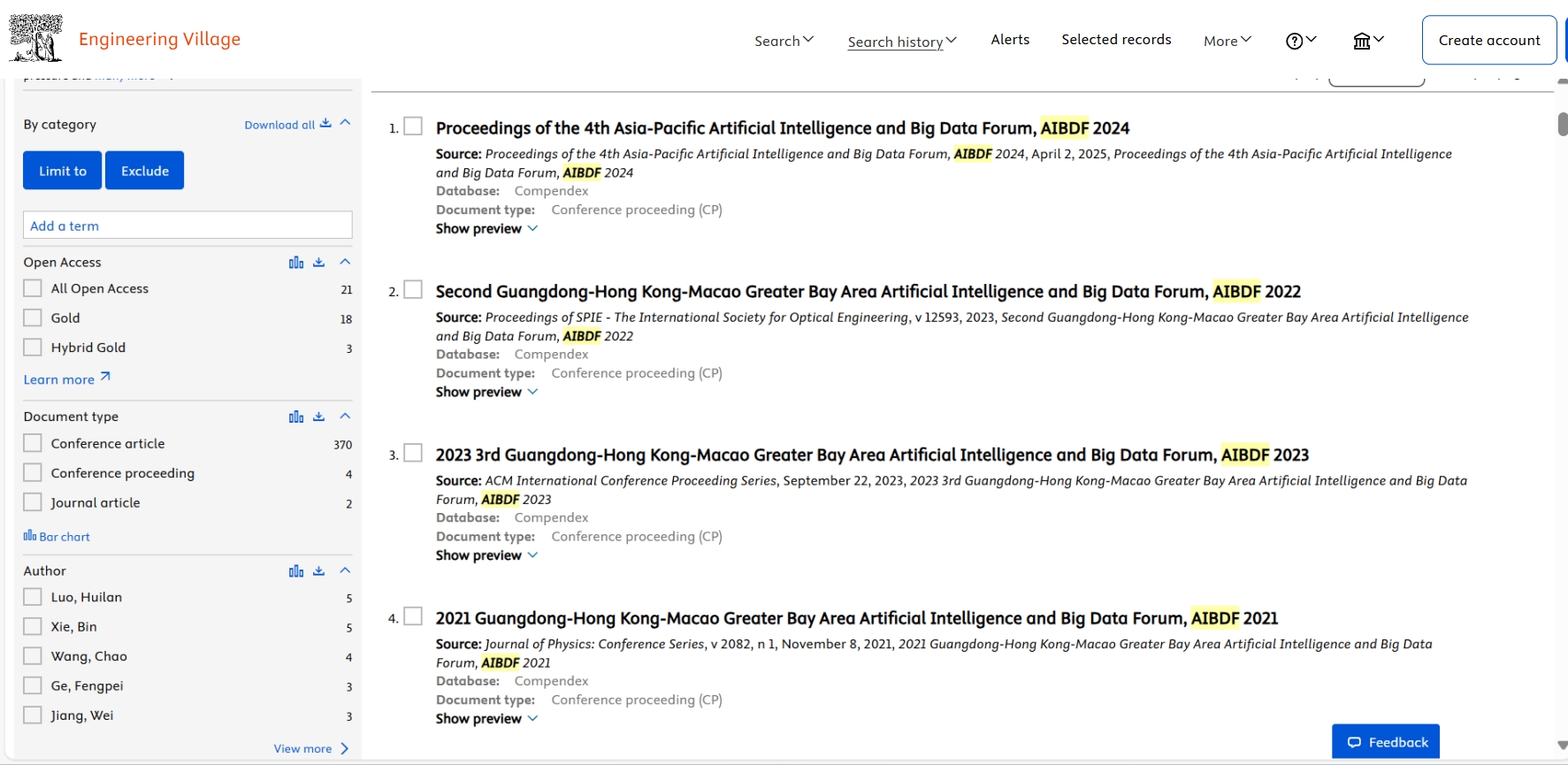Image resolution: width=1568 pixels, height=765 pixels.
Task: Open the Search history menu
Action: [902, 42]
